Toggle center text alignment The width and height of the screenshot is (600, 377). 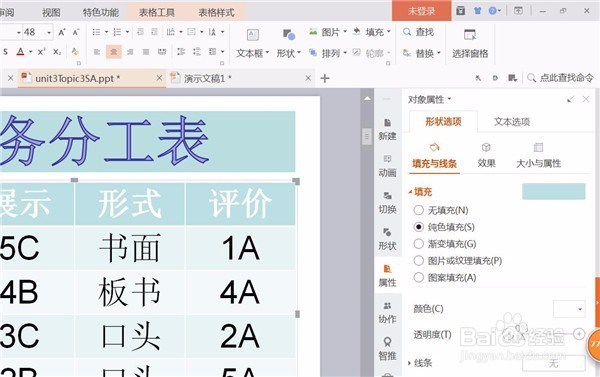(x=114, y=52)
